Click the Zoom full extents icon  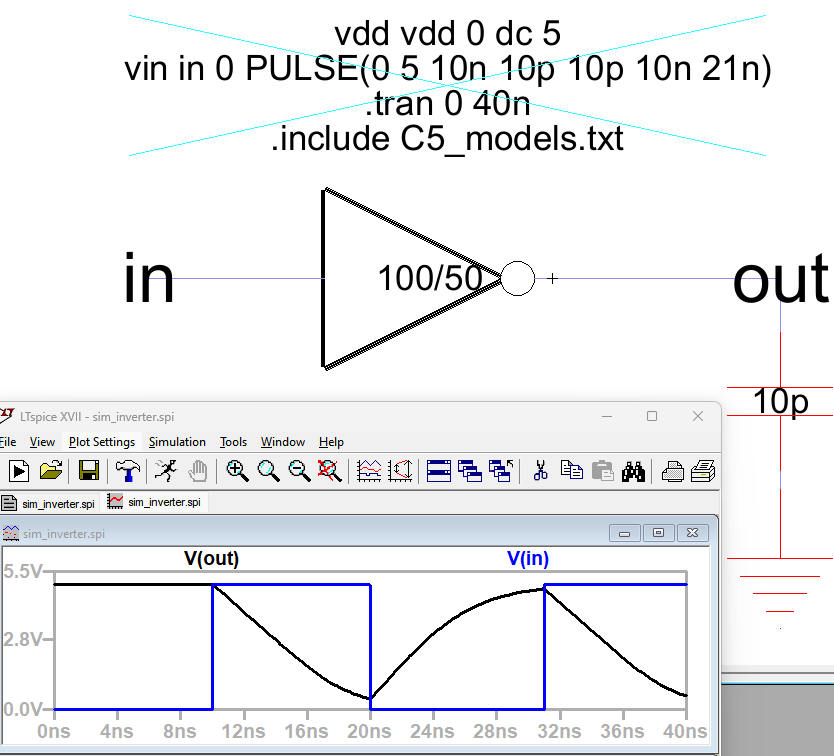click(330, 470)
